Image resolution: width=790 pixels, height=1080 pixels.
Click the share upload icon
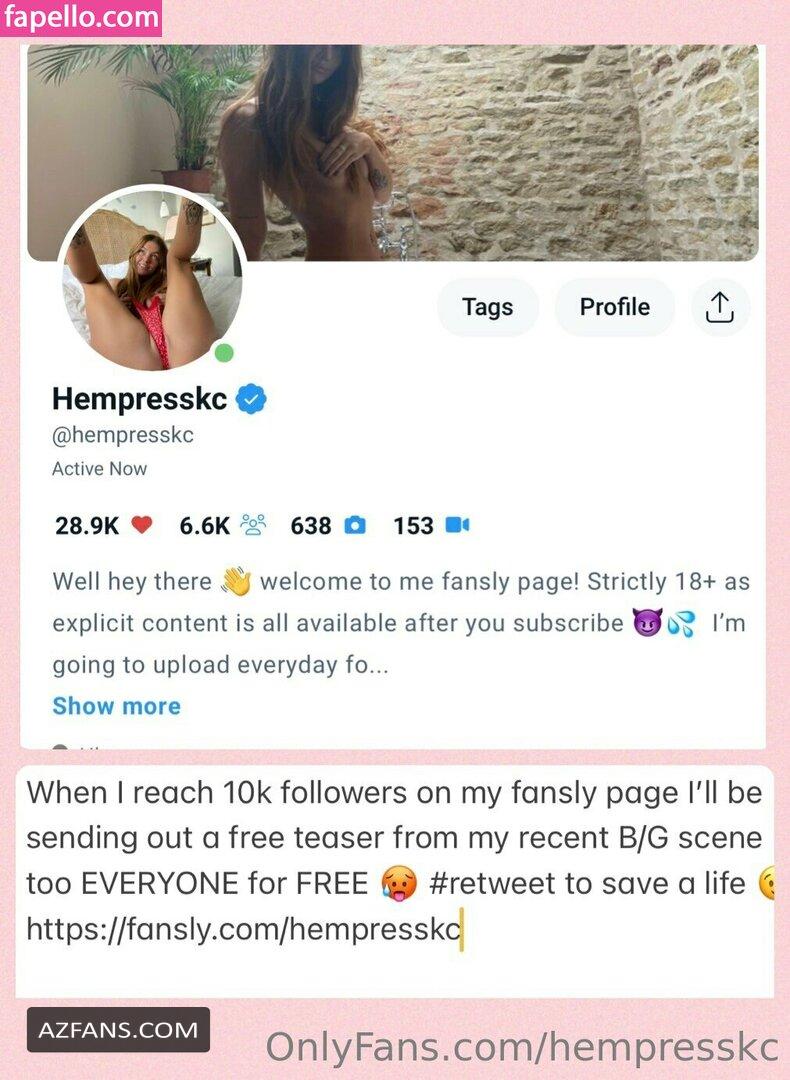point(720,307)
